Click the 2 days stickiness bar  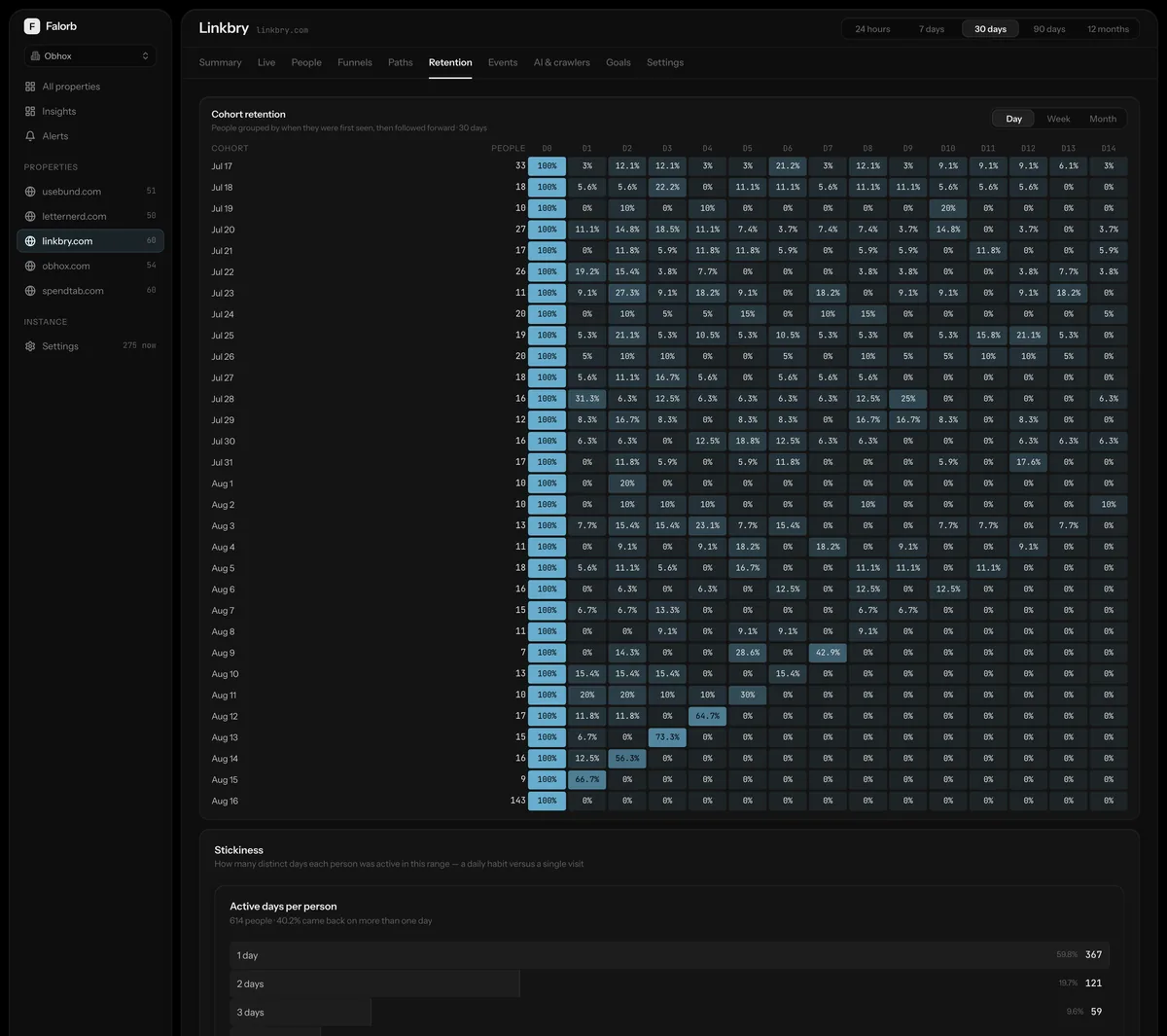pos(374,983)
